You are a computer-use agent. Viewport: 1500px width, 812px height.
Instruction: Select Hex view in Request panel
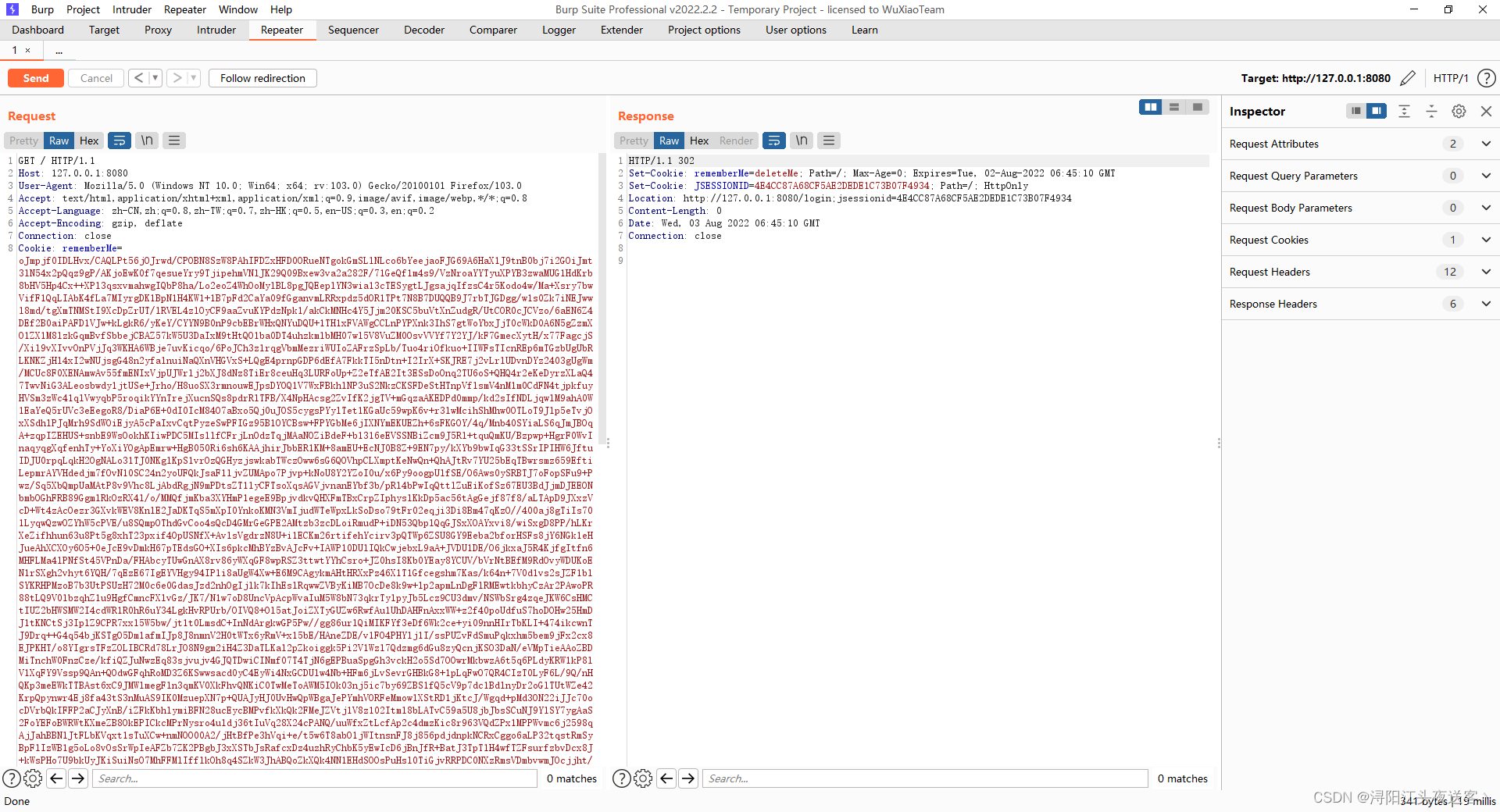pos(89,141)
